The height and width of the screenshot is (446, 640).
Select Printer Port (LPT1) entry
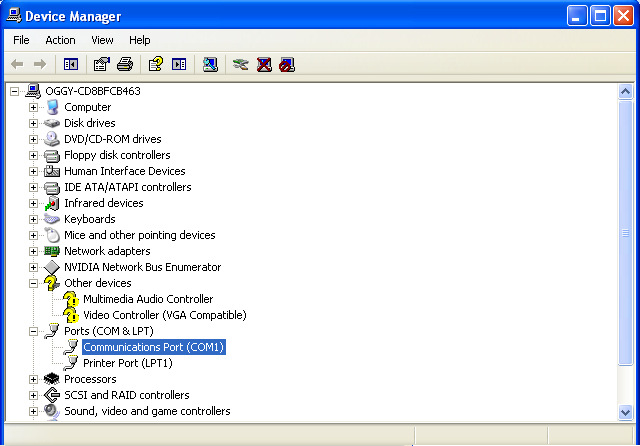click(128, 363)
